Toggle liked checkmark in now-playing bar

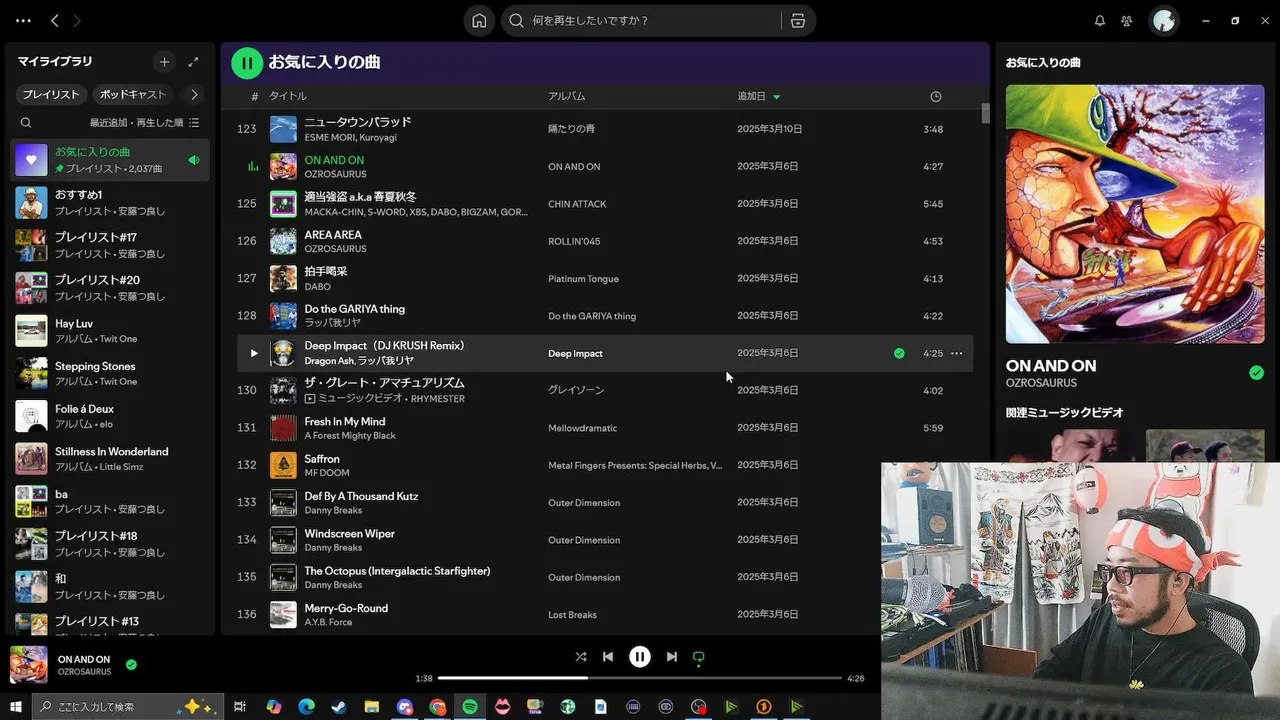[x=131, y=664]
